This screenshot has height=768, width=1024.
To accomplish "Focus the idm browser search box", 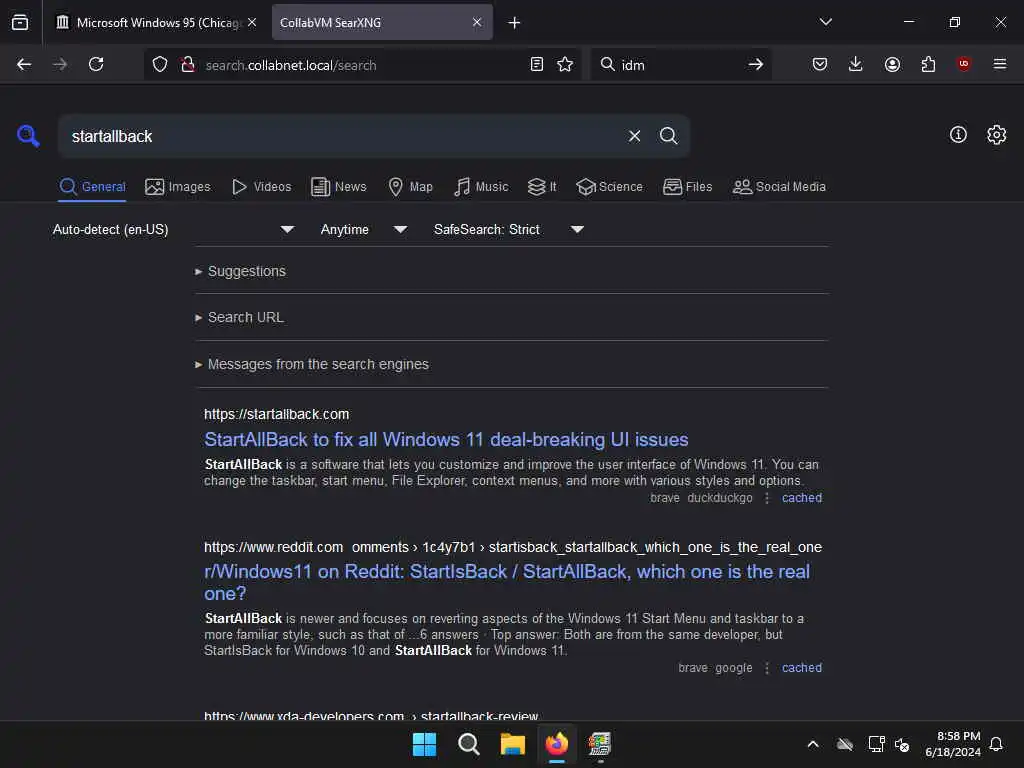I will (679, 65).
